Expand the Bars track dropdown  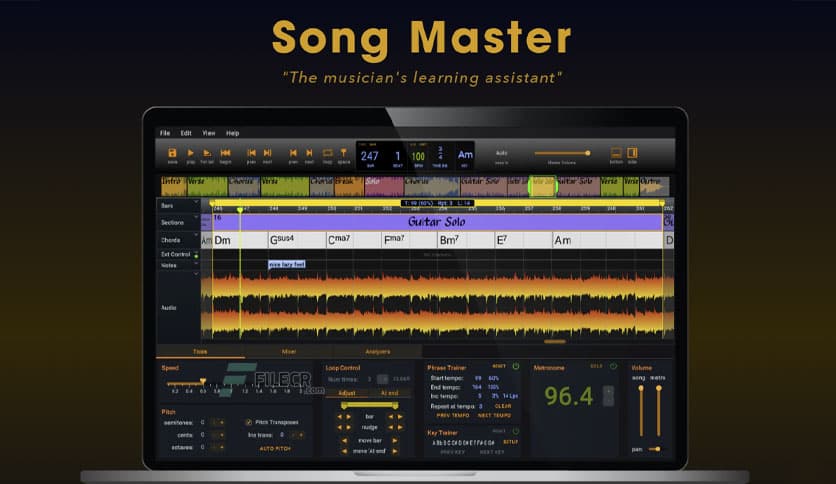click(196, 203)
